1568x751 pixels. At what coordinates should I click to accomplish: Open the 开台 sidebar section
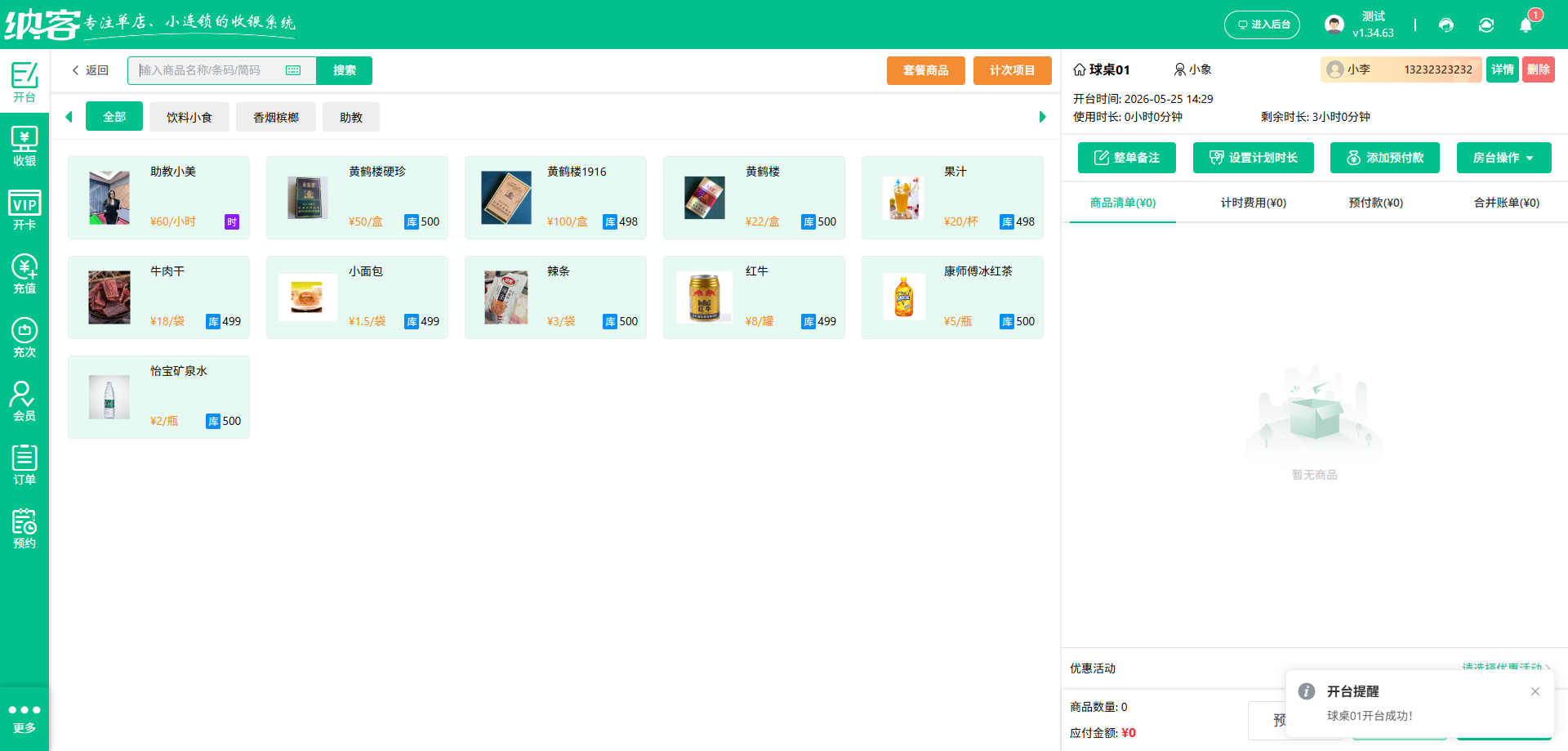[24, 82]
